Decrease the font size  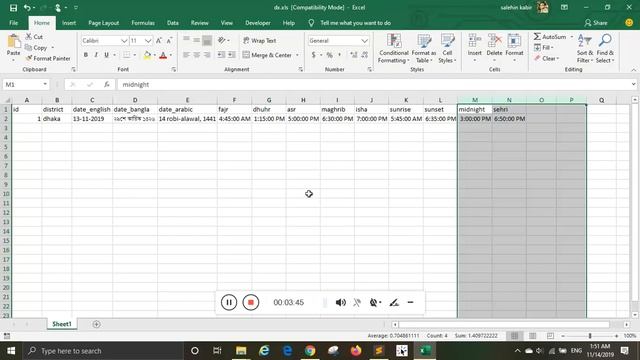(x=169, y=40)
